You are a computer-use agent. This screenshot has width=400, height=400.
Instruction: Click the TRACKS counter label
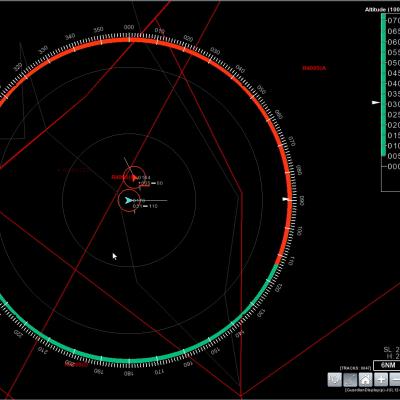tap(355, 368)
